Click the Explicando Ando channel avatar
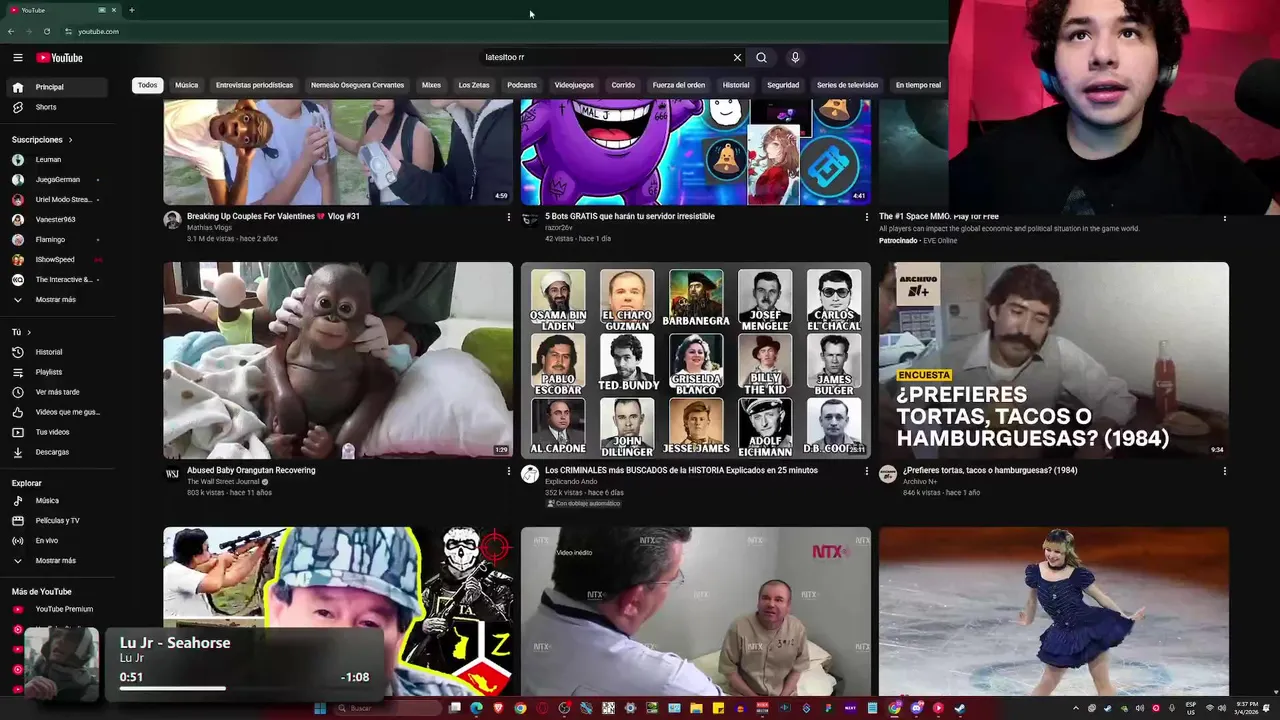 pos(530,474)
